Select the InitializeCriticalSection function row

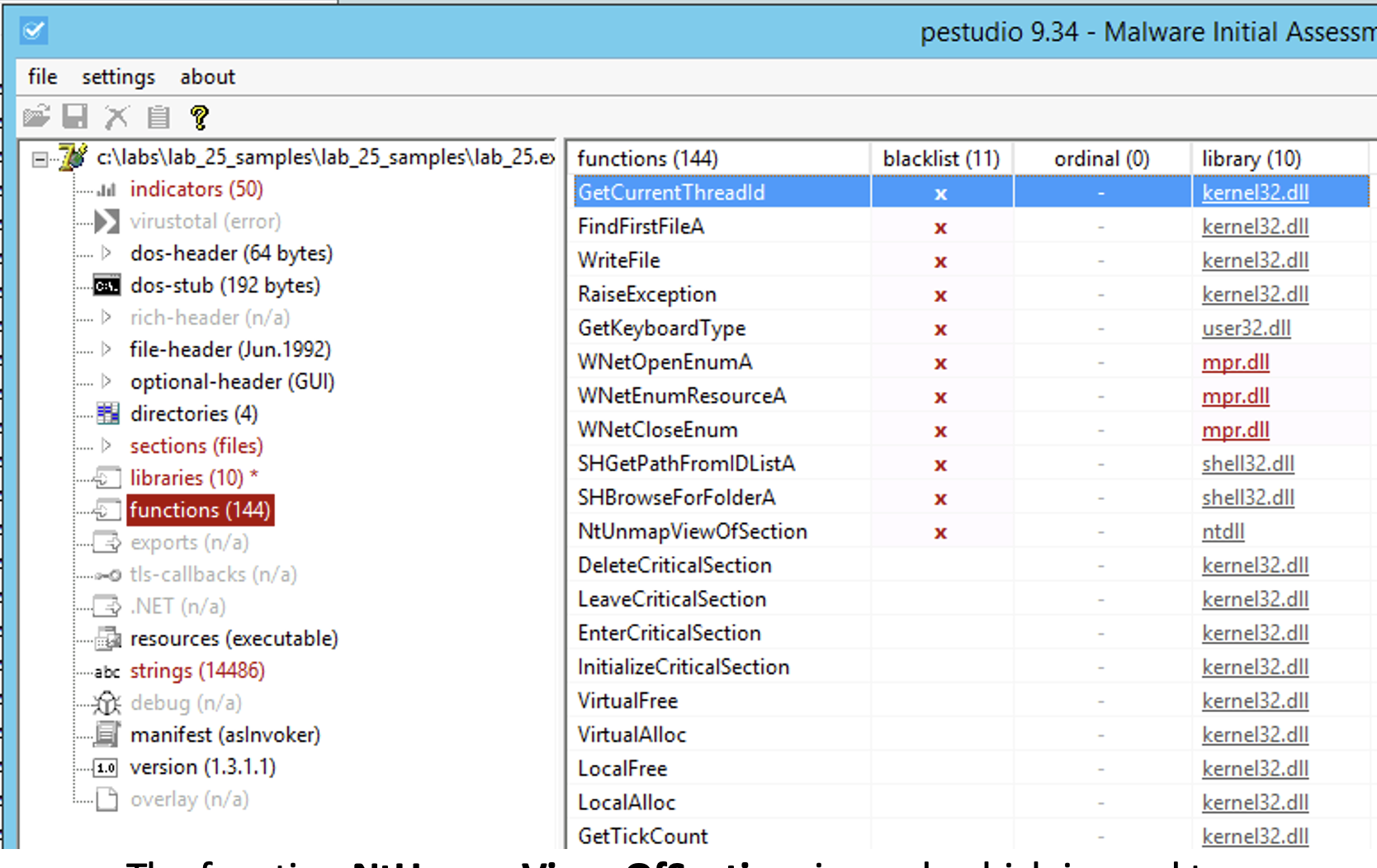[x=972, y=667]
